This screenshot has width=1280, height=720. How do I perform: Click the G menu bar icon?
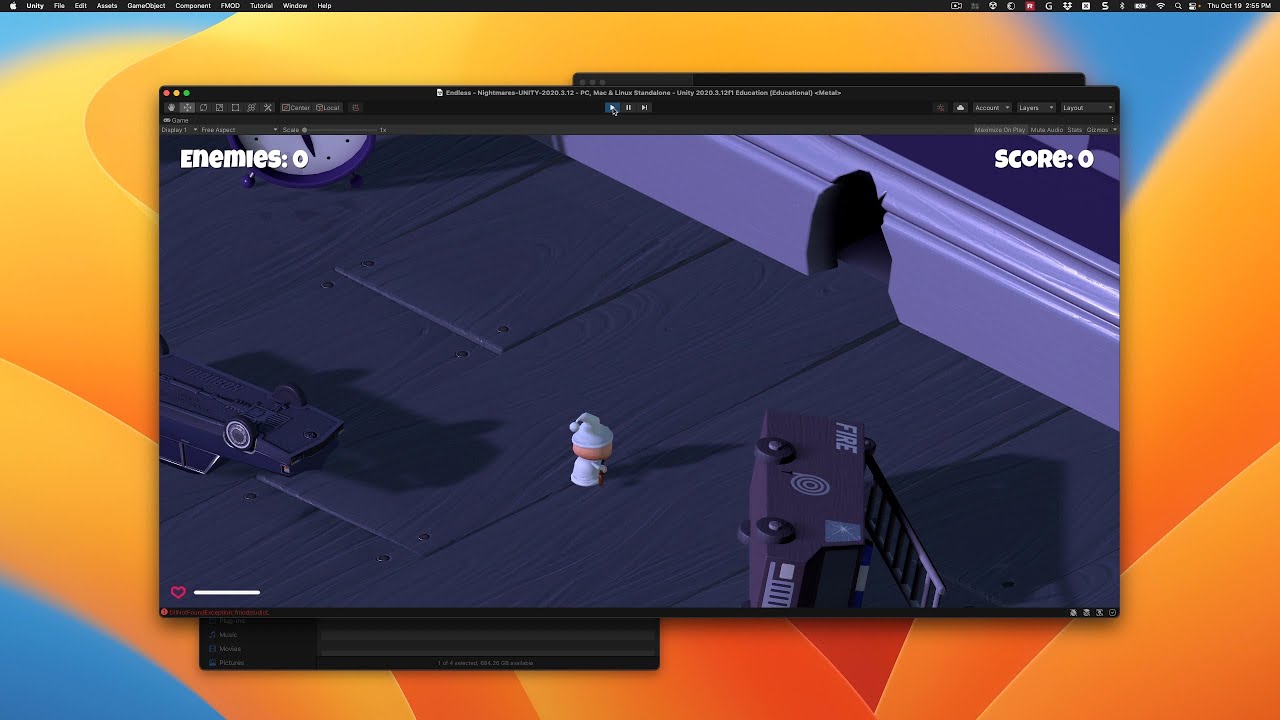[1049, 6]
